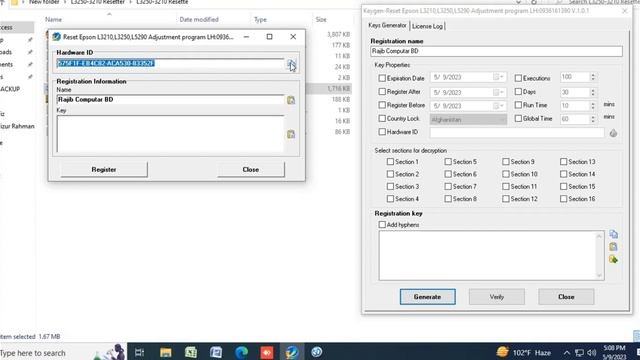The height and width of the screenshot is (360, 640).
Task: Enable Hardware ID checkbox in Keygen
Action: 382,132
